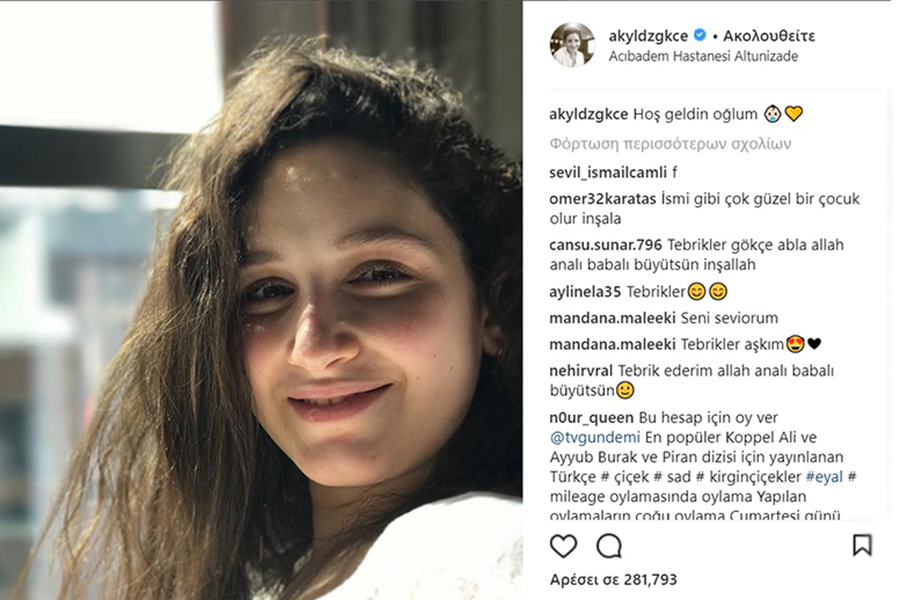This screenshot has height=600, width=900.
Task: Visit sevil_ismailcamli's profile
Action: tap(608, 172)
